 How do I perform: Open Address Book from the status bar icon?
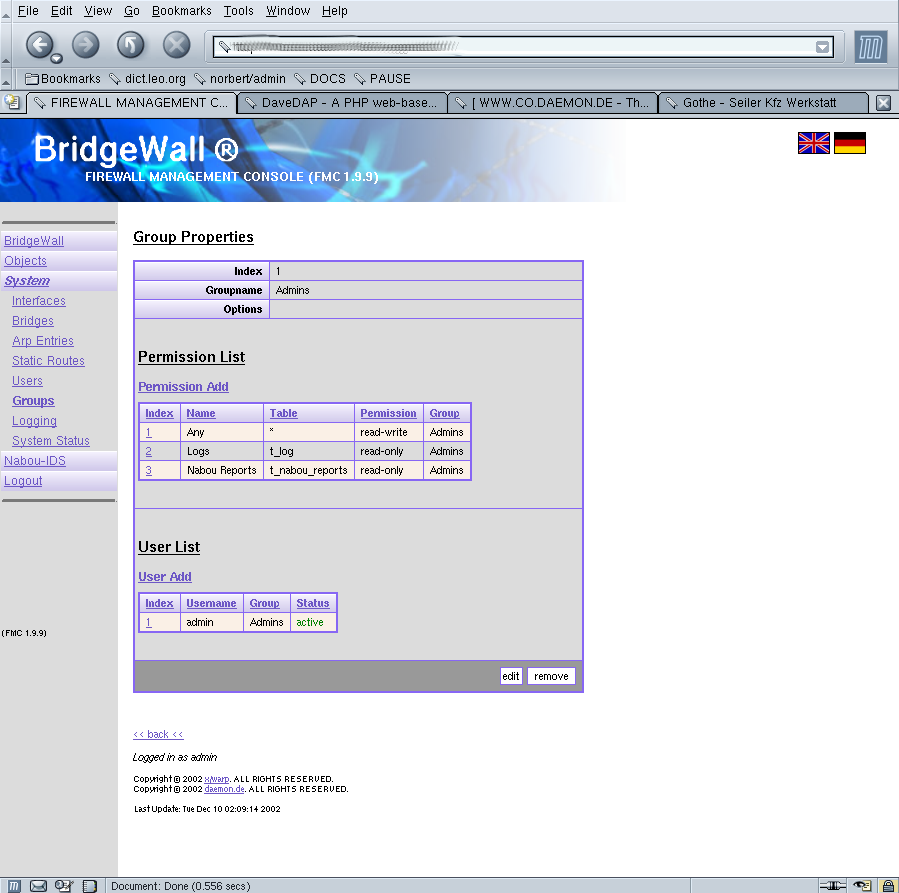[x=89, y=886]
